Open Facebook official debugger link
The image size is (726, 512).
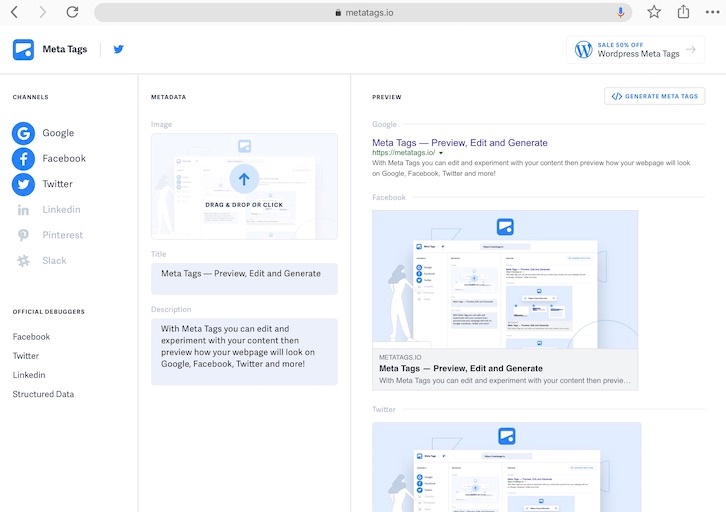tap(31, 337)
